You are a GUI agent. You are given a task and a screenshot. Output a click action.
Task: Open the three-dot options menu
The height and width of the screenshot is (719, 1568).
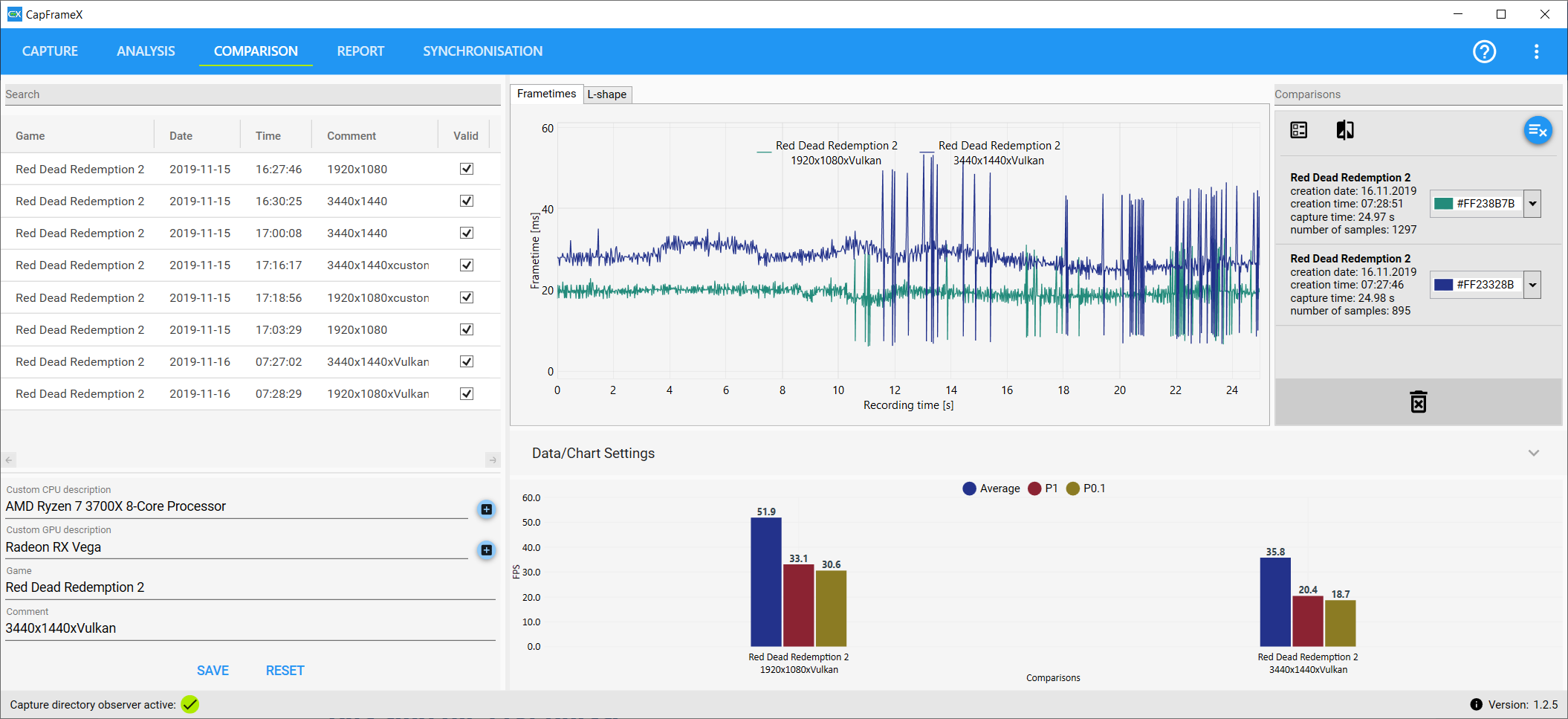pyautogui.click(x=1536, y=51)
